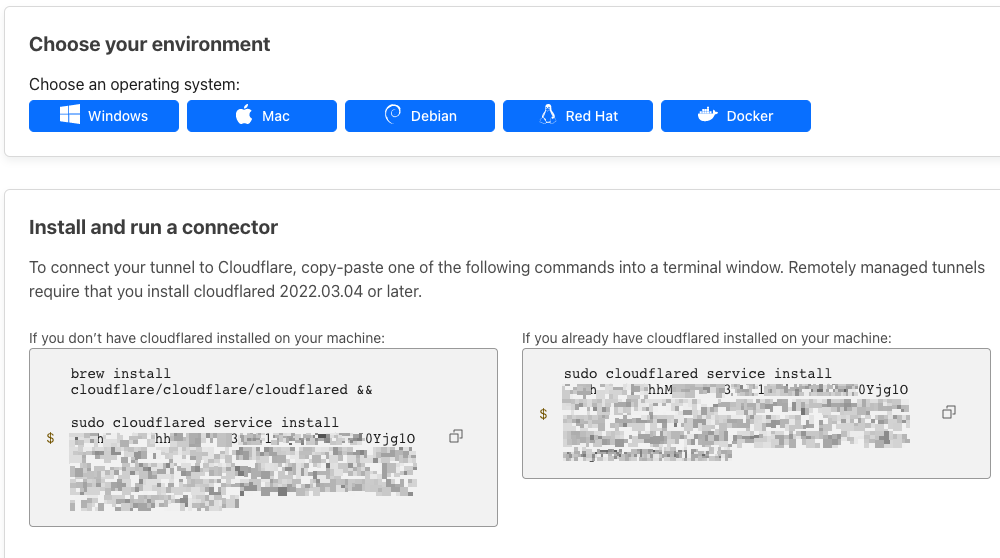Image resolution: width=1000 pixels, height=558 pixels.
Task: Select the Debian swirl icon
Action: pyautogui.click(x=393, y=115)
